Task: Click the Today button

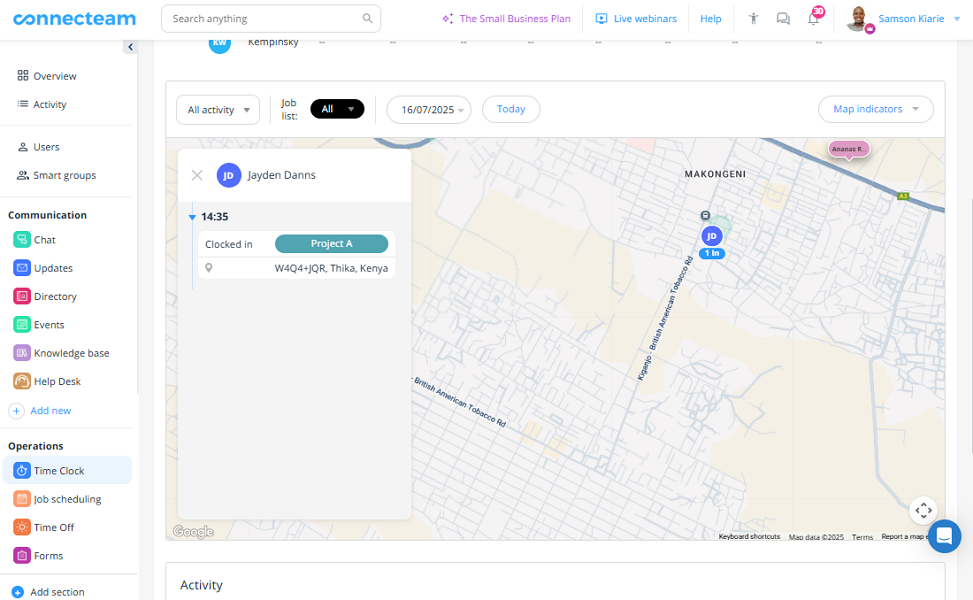Action: tap(511, 109)
